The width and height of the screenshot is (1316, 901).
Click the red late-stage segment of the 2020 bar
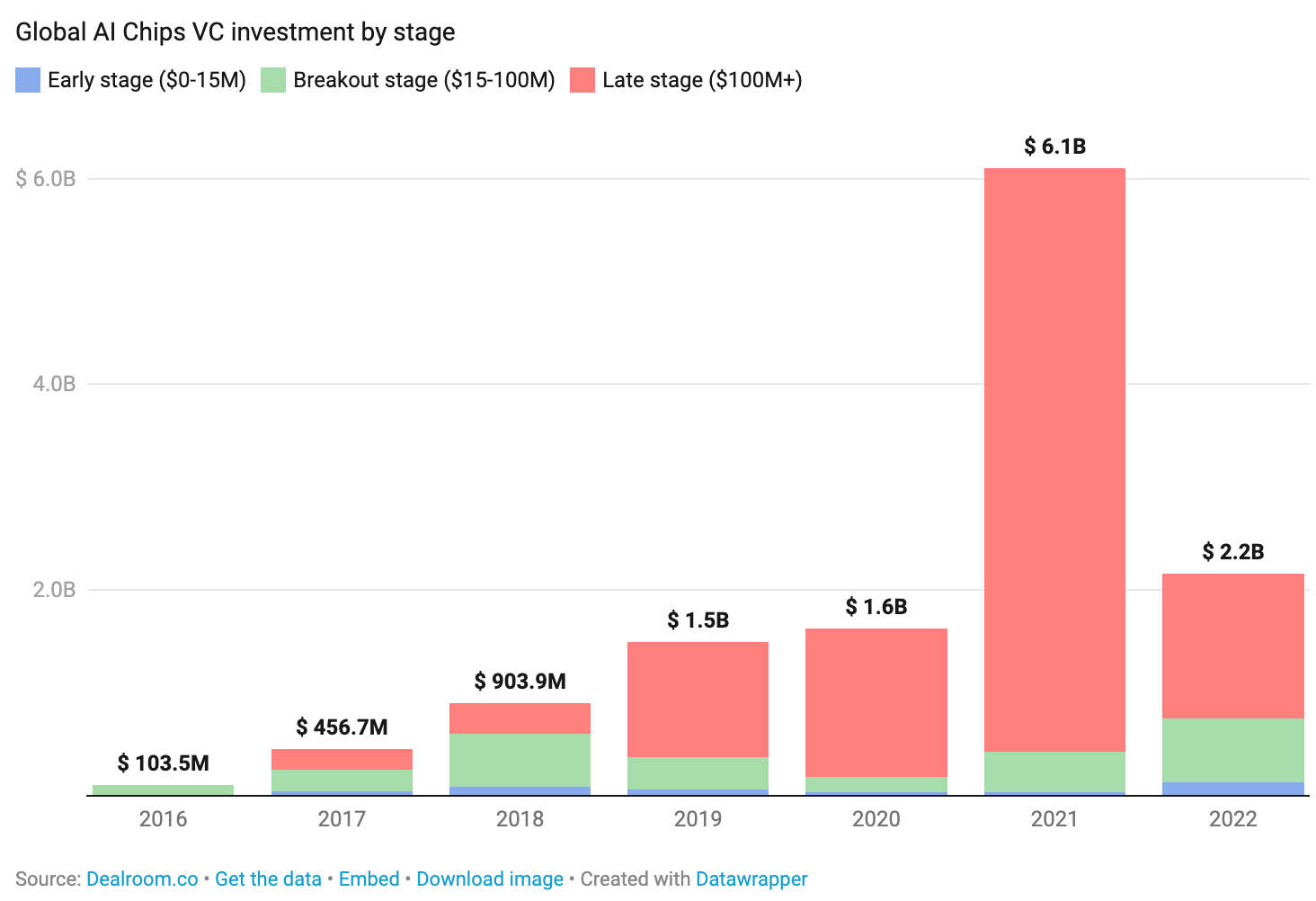point(876,701)
